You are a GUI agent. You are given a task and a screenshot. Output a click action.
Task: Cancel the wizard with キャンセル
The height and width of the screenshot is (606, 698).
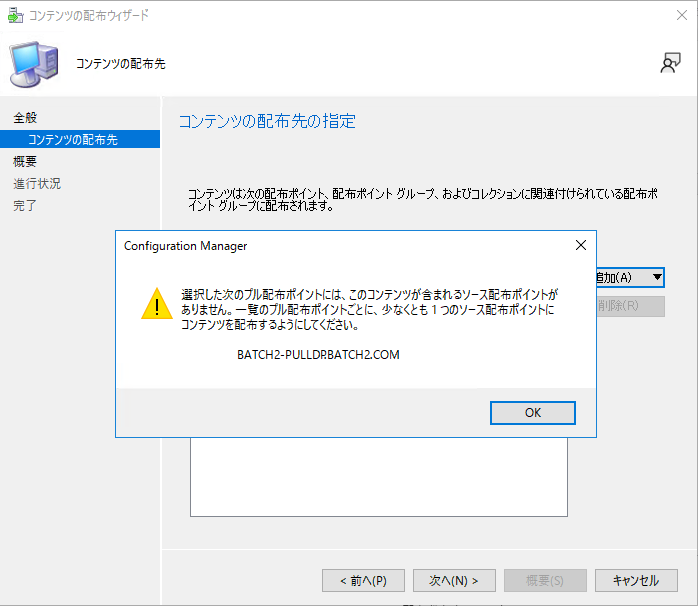(x=635, y=580)
